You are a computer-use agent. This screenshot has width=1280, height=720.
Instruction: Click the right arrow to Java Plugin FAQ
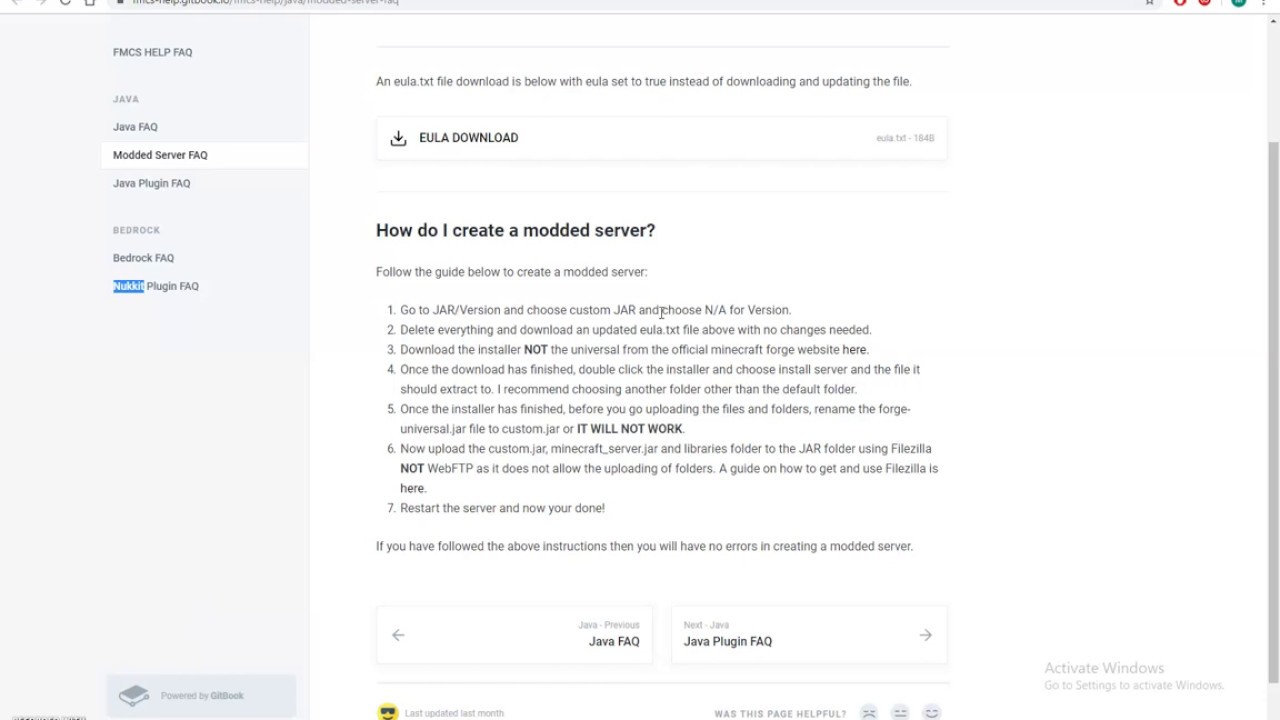[925, 635]
